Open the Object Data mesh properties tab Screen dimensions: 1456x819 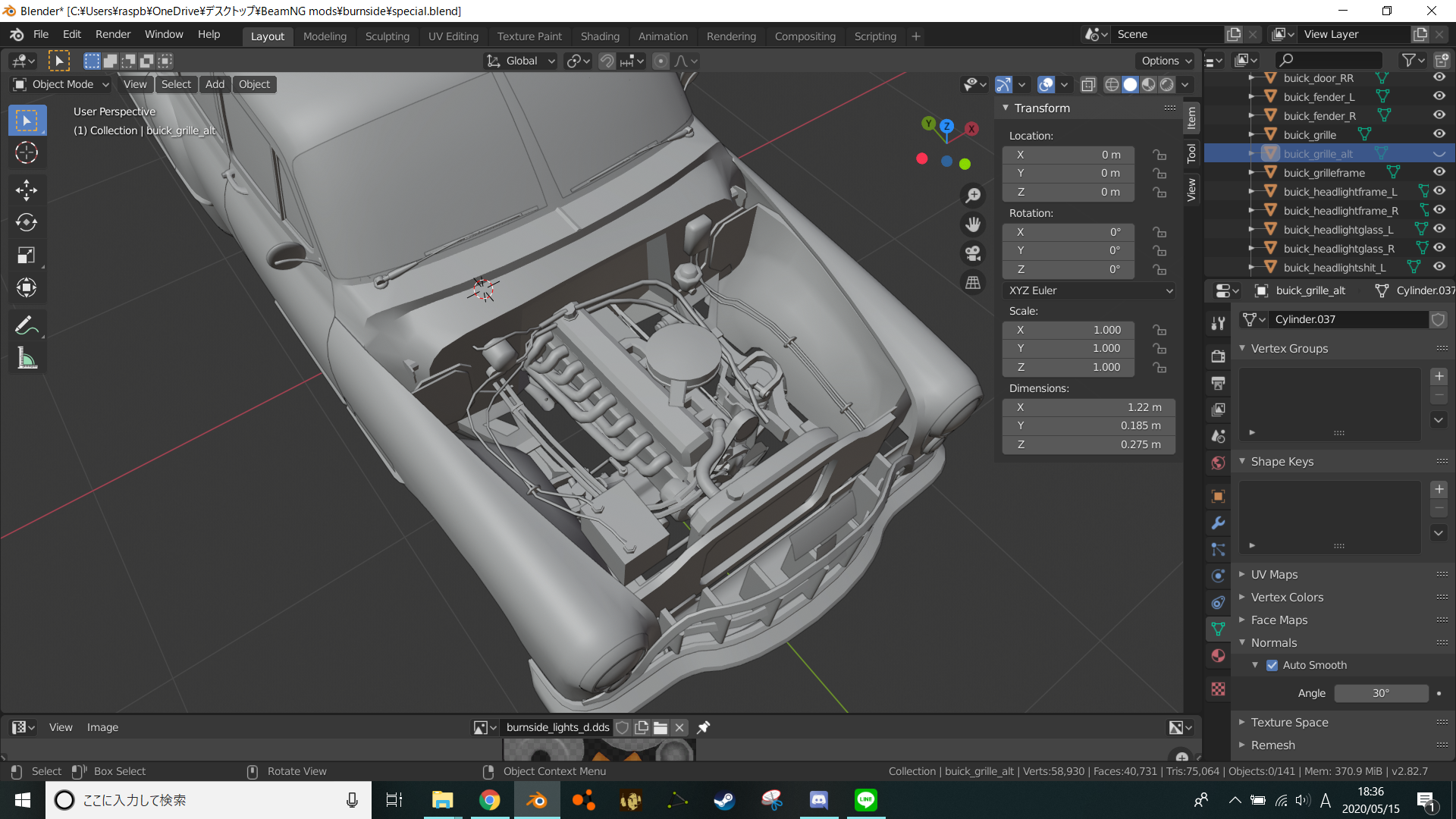coord(1218,629)
